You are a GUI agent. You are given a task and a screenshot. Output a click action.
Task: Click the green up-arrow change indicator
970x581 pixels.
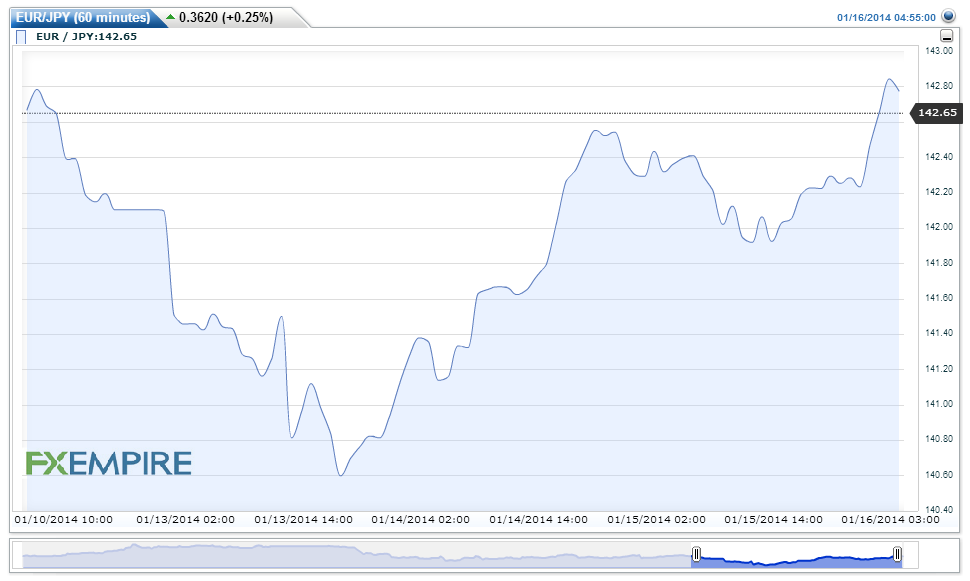point(171,17)
